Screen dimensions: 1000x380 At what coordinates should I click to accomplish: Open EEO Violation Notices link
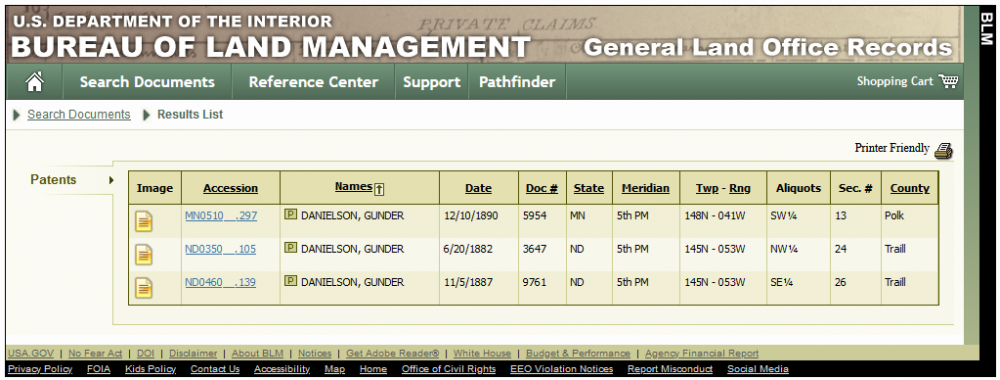562,369
